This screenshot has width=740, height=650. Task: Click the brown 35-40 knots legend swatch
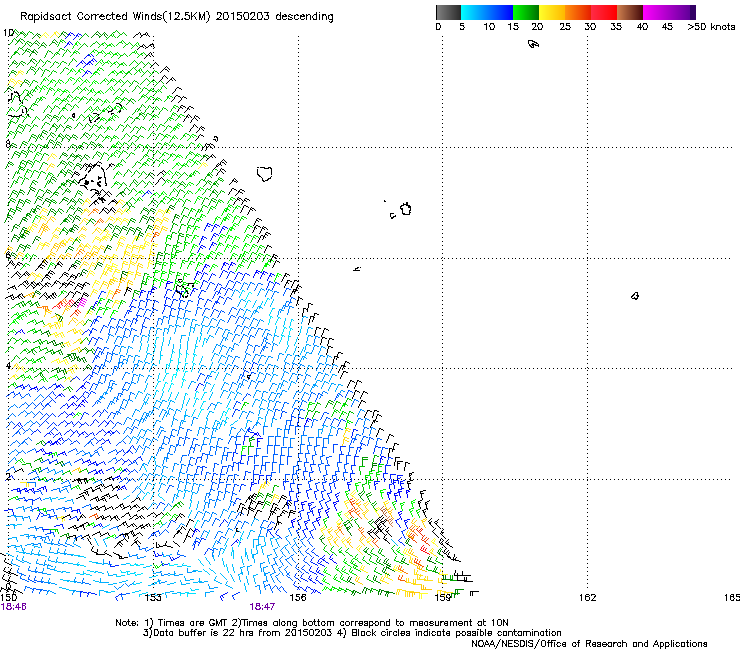(629, 12)
